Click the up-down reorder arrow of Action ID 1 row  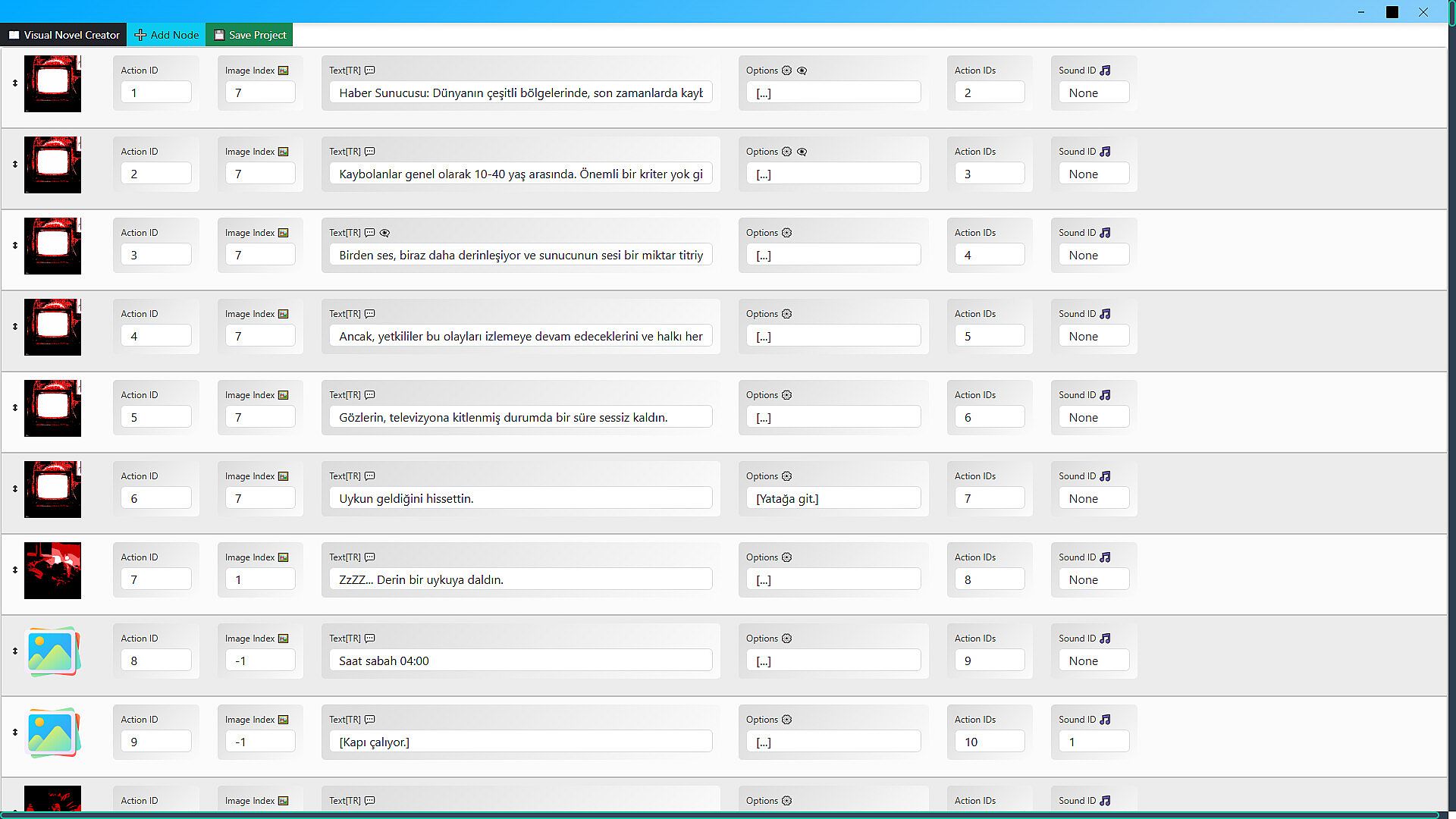14,83
